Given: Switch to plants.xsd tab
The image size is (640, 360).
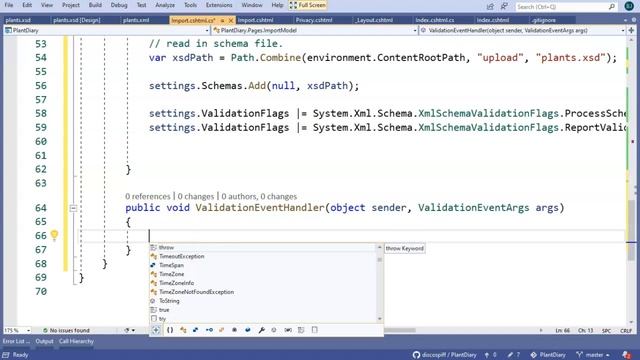Looking at the screenshot, I should pyautogui.click(x=18, y=20).
